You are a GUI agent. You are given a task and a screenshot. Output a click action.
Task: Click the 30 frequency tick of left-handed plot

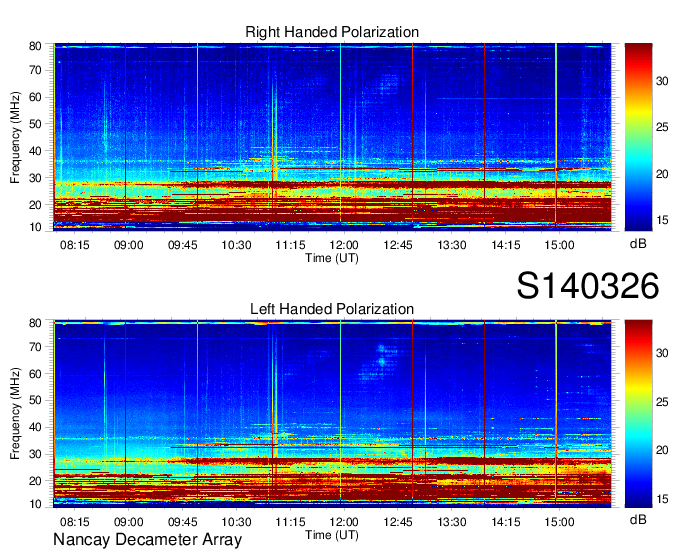35,454
